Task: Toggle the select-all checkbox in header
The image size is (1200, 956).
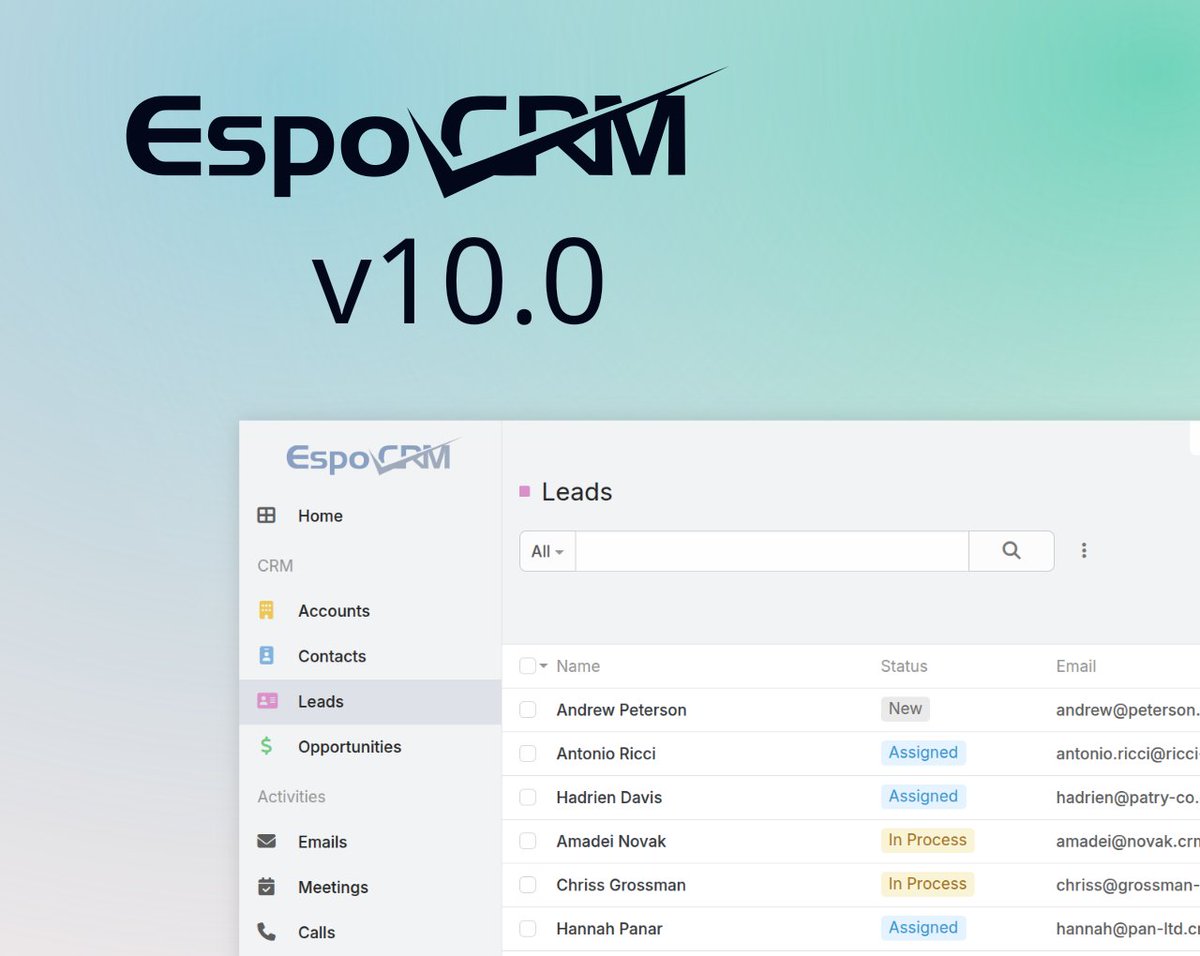Action: coord(527,666)
